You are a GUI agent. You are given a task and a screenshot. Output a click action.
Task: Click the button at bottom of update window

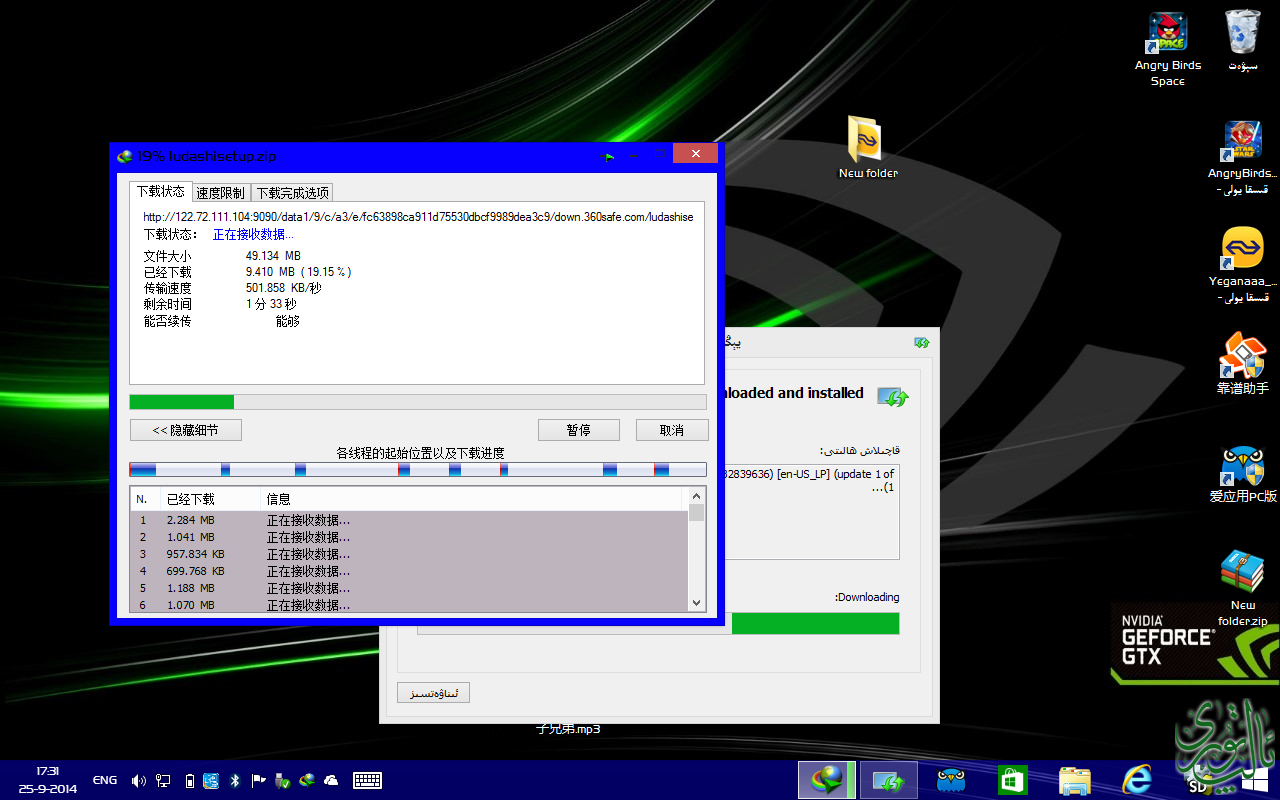pos(433,693)
